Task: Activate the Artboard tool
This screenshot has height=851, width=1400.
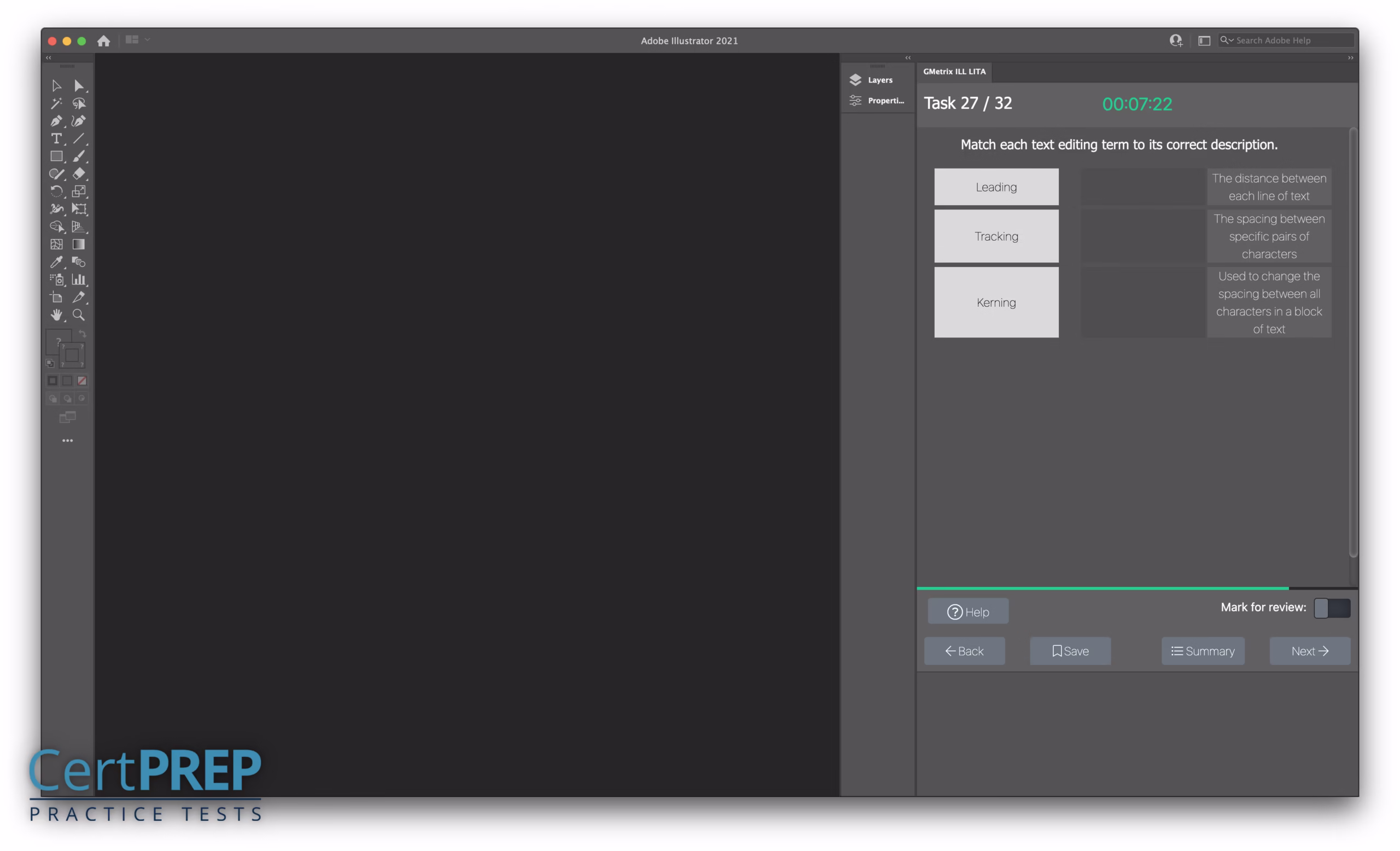Action: click(x=56, y=297)
